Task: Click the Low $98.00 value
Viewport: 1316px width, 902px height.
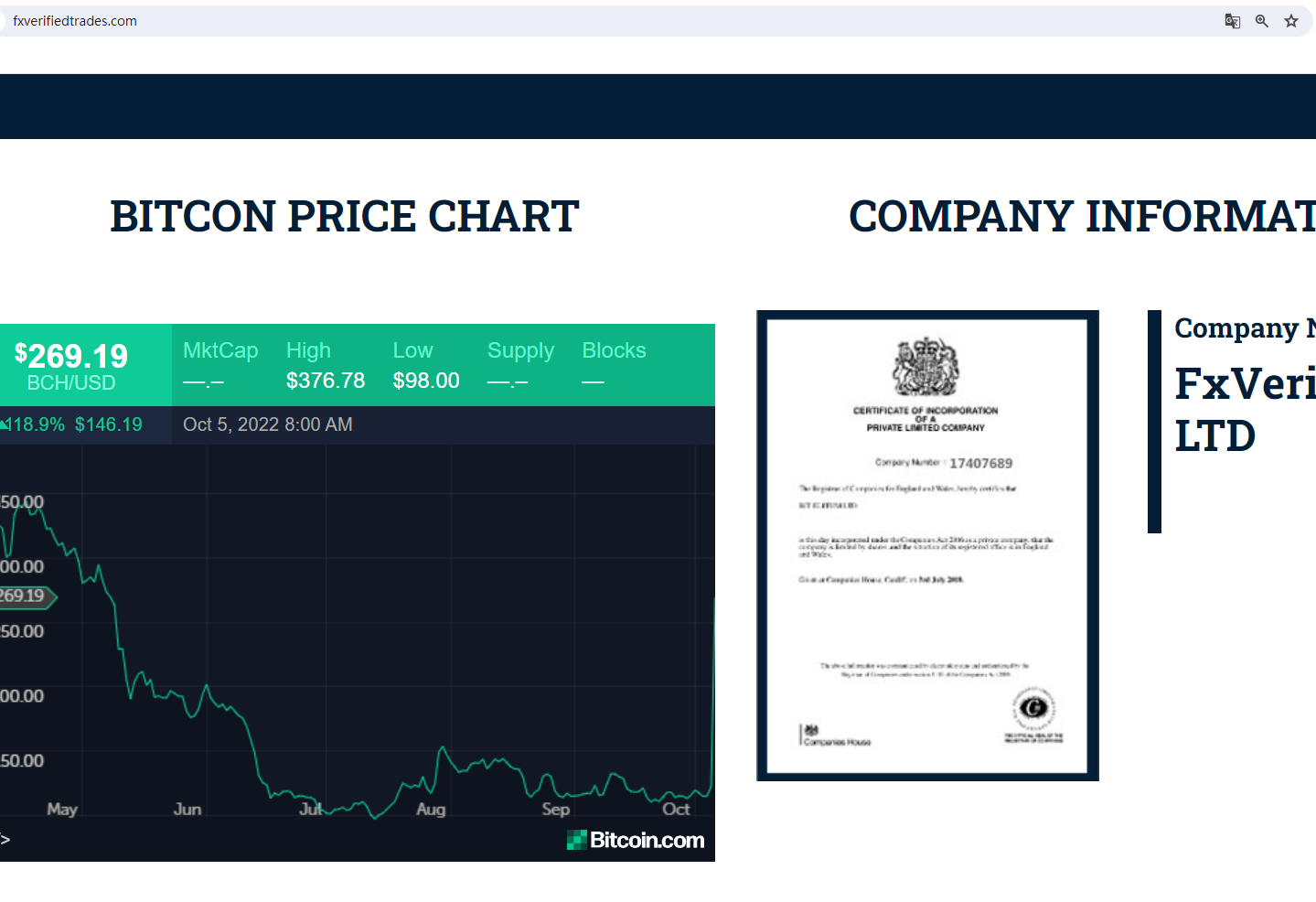Action: pyautogui.click(x=426, y=380)
